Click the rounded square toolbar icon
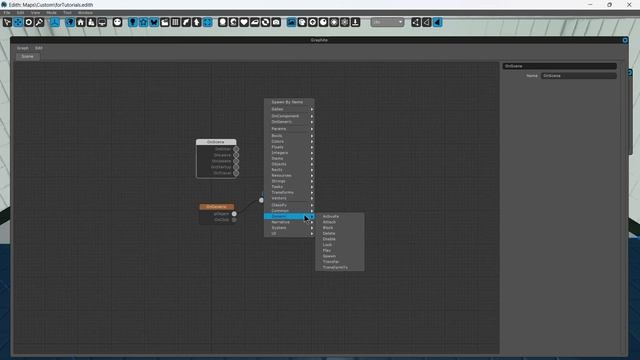640x360 pixels. pos(223,22)
